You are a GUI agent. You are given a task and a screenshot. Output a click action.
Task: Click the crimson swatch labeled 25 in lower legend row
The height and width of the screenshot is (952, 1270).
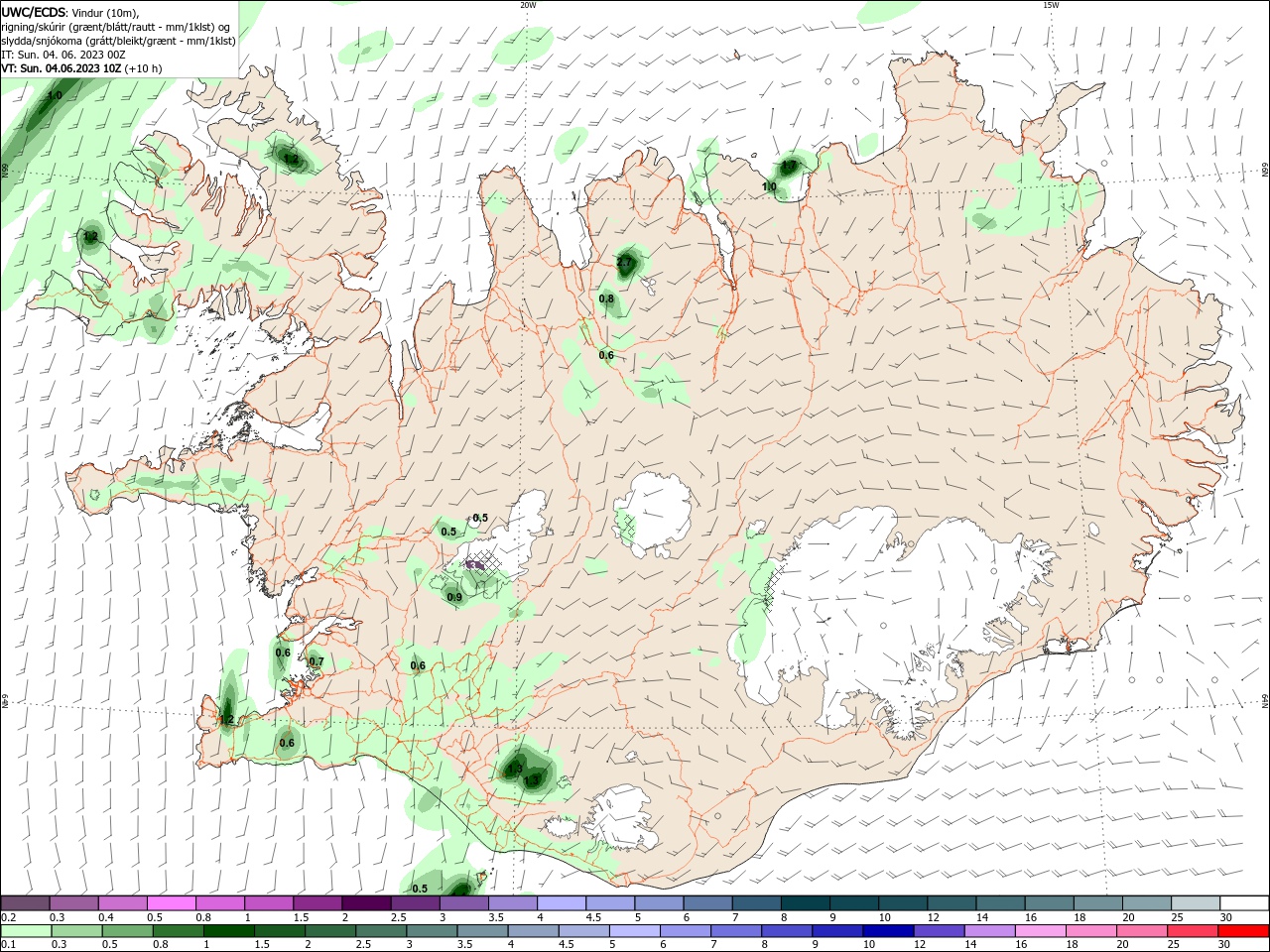1194,931
